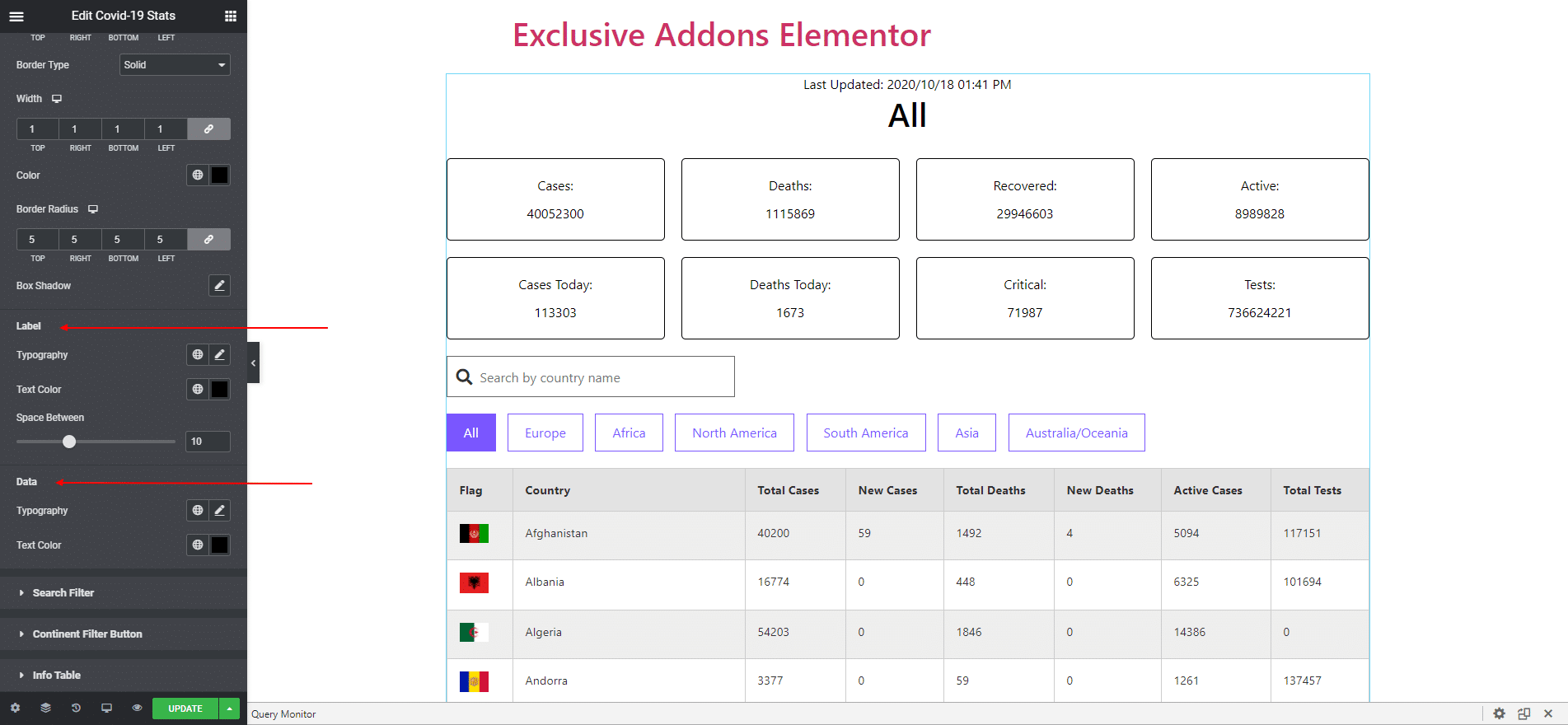Click the Space Between value field
The width and height of the screenshot is (1568, 725).
208,442
